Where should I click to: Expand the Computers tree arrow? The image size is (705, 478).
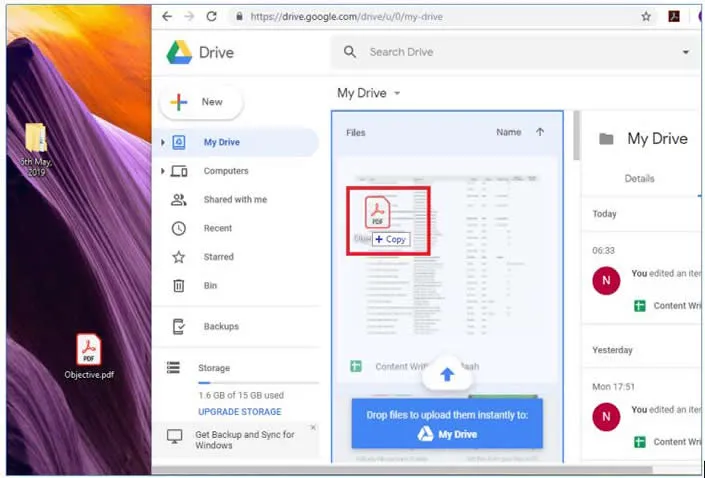[x=163, y=172]
